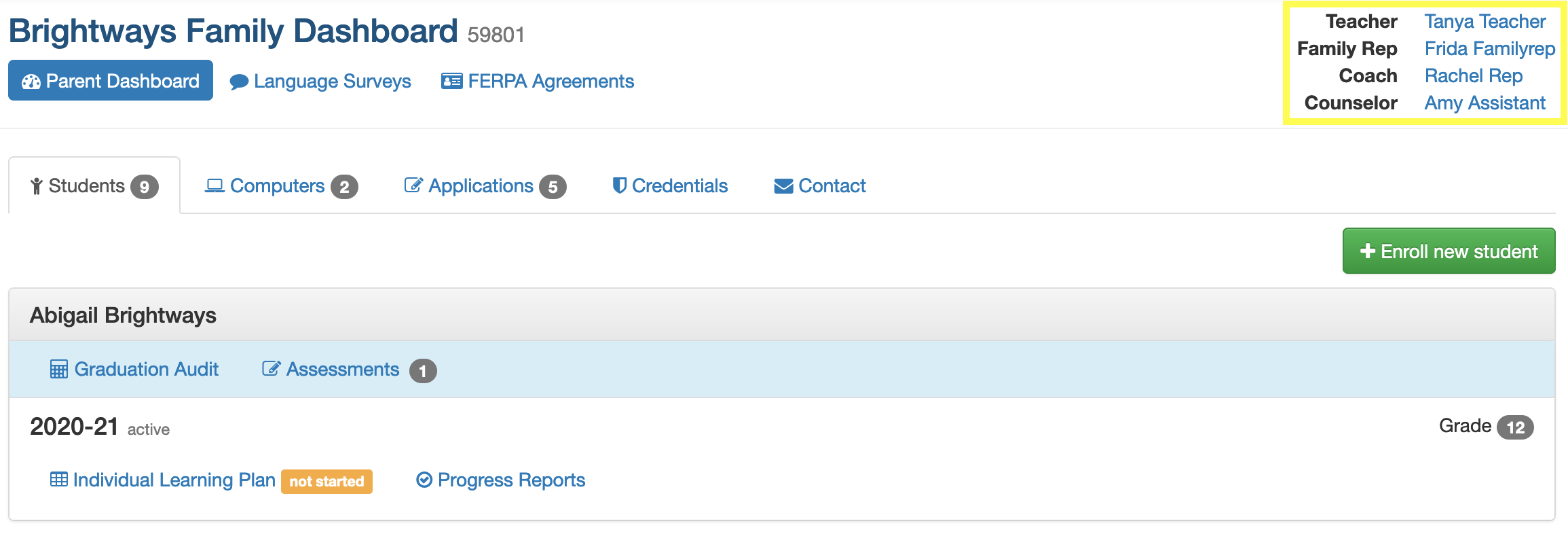The height and width of the screenshot is (534, 1568).
Task: Open Tanya Teacher's profile link
Action: (x=1485, y=21)
